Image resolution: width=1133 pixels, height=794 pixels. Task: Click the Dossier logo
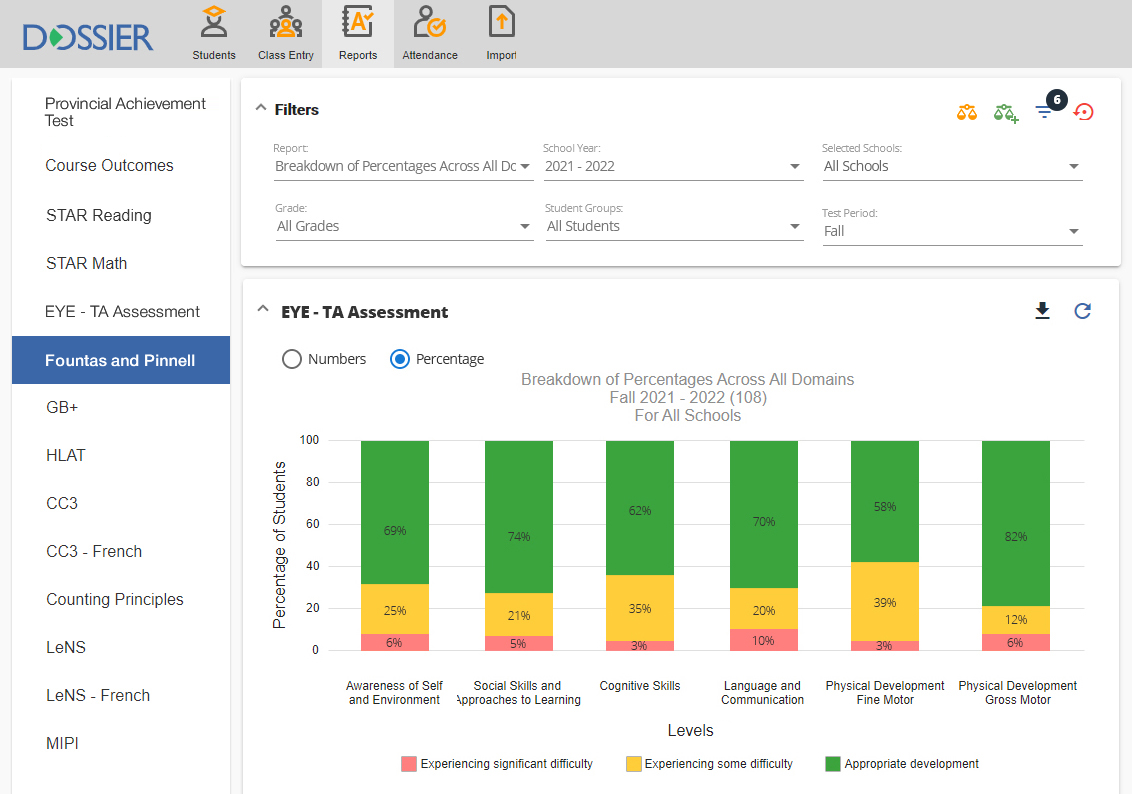[88, 38]
